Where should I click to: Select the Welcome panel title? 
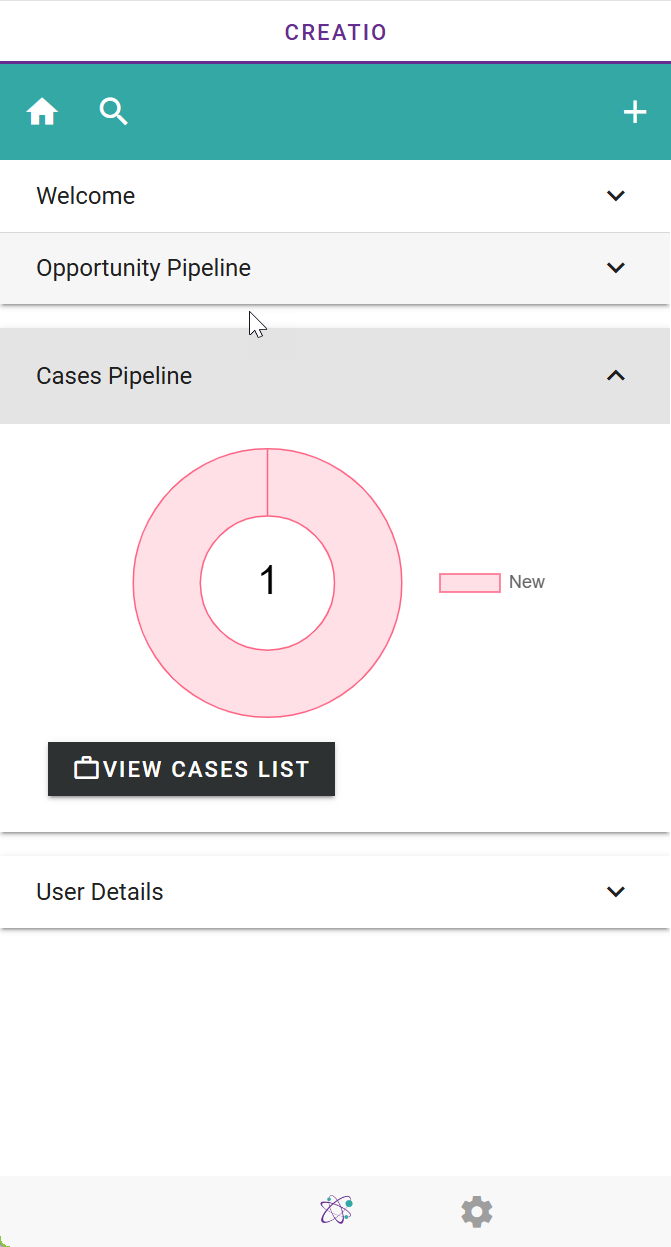(x=86, y=196)
